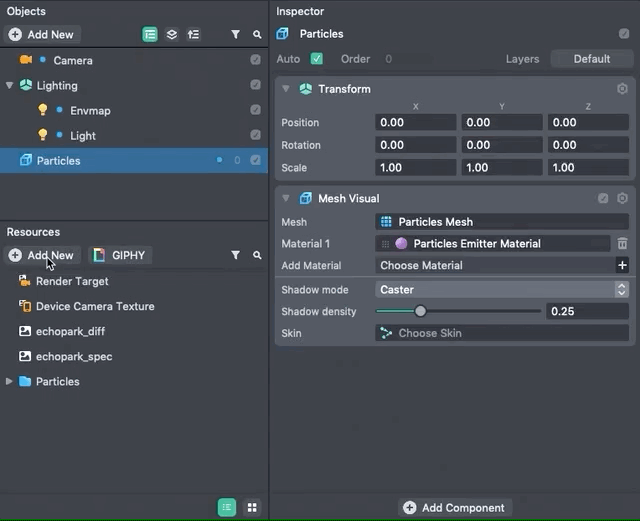
Task: Click the Inspector Particles object icon
Action: coord(282,33)
